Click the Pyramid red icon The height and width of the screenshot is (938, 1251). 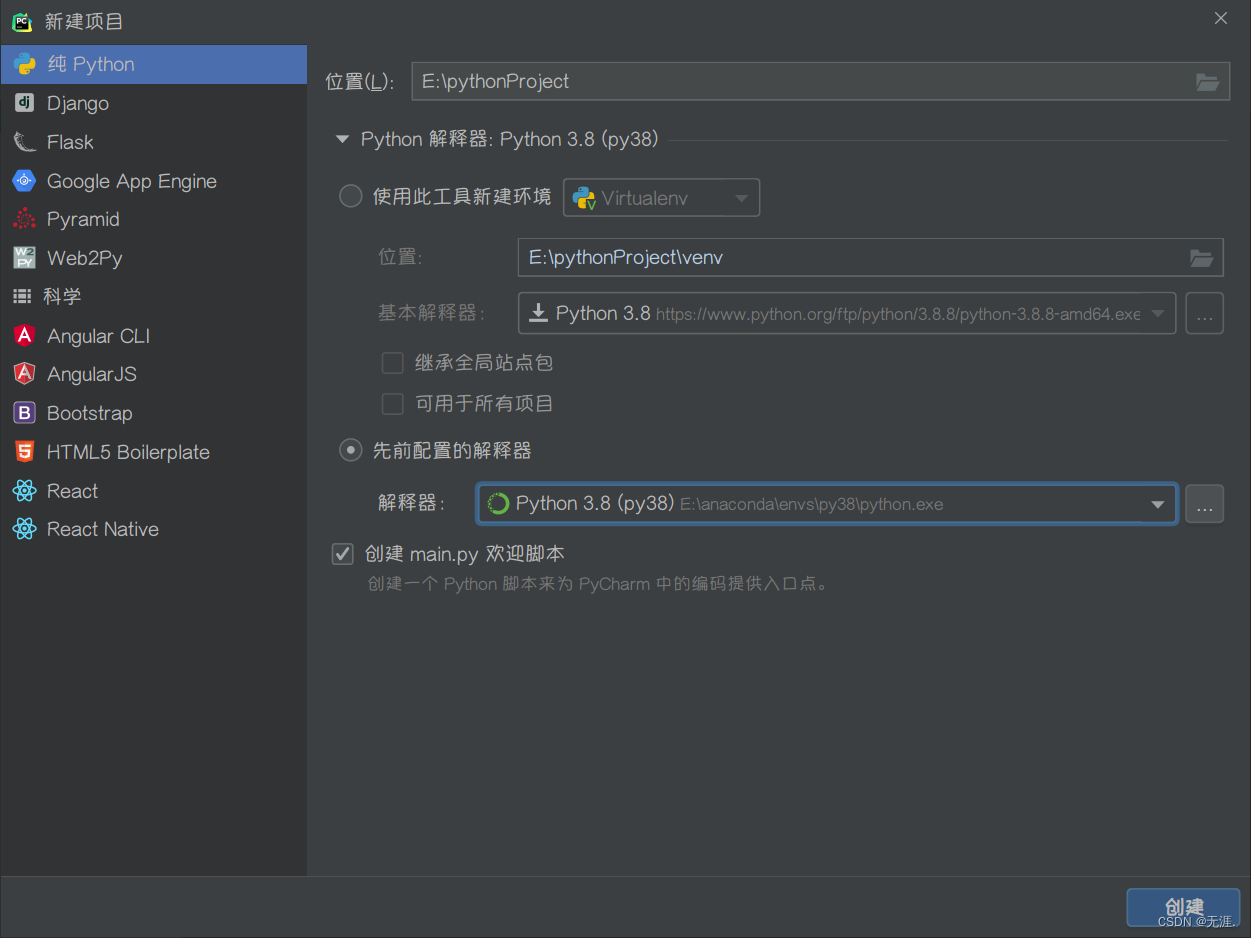(24, 219)
